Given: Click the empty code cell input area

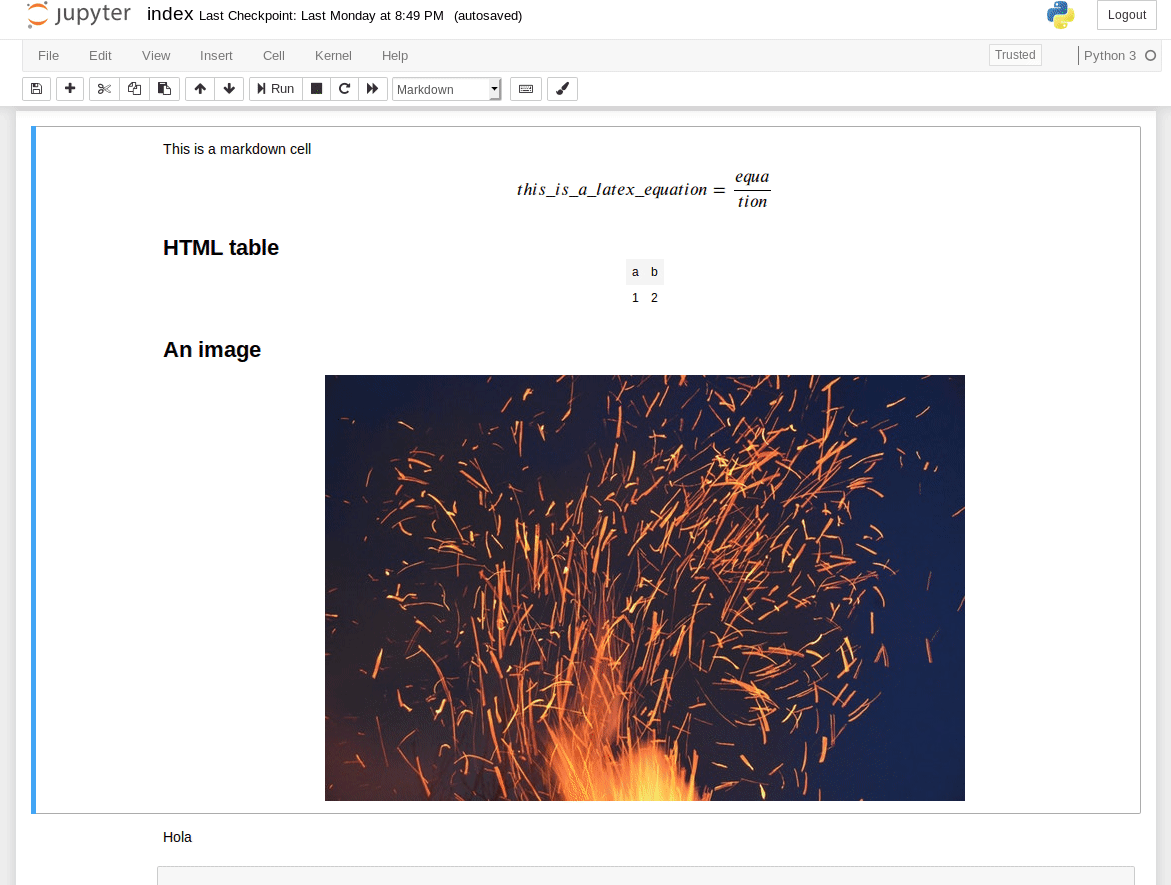Looking at the screenshot, I should pos(645,875).
